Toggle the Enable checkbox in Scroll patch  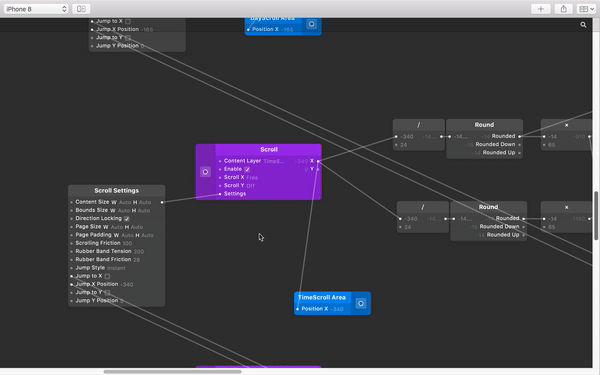(247, 169)
